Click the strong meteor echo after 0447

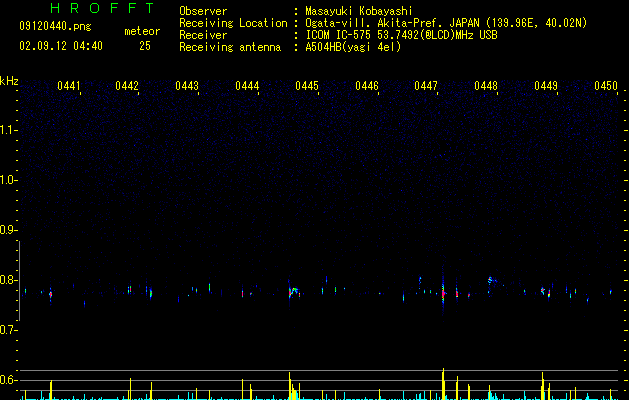coord(443,293)
